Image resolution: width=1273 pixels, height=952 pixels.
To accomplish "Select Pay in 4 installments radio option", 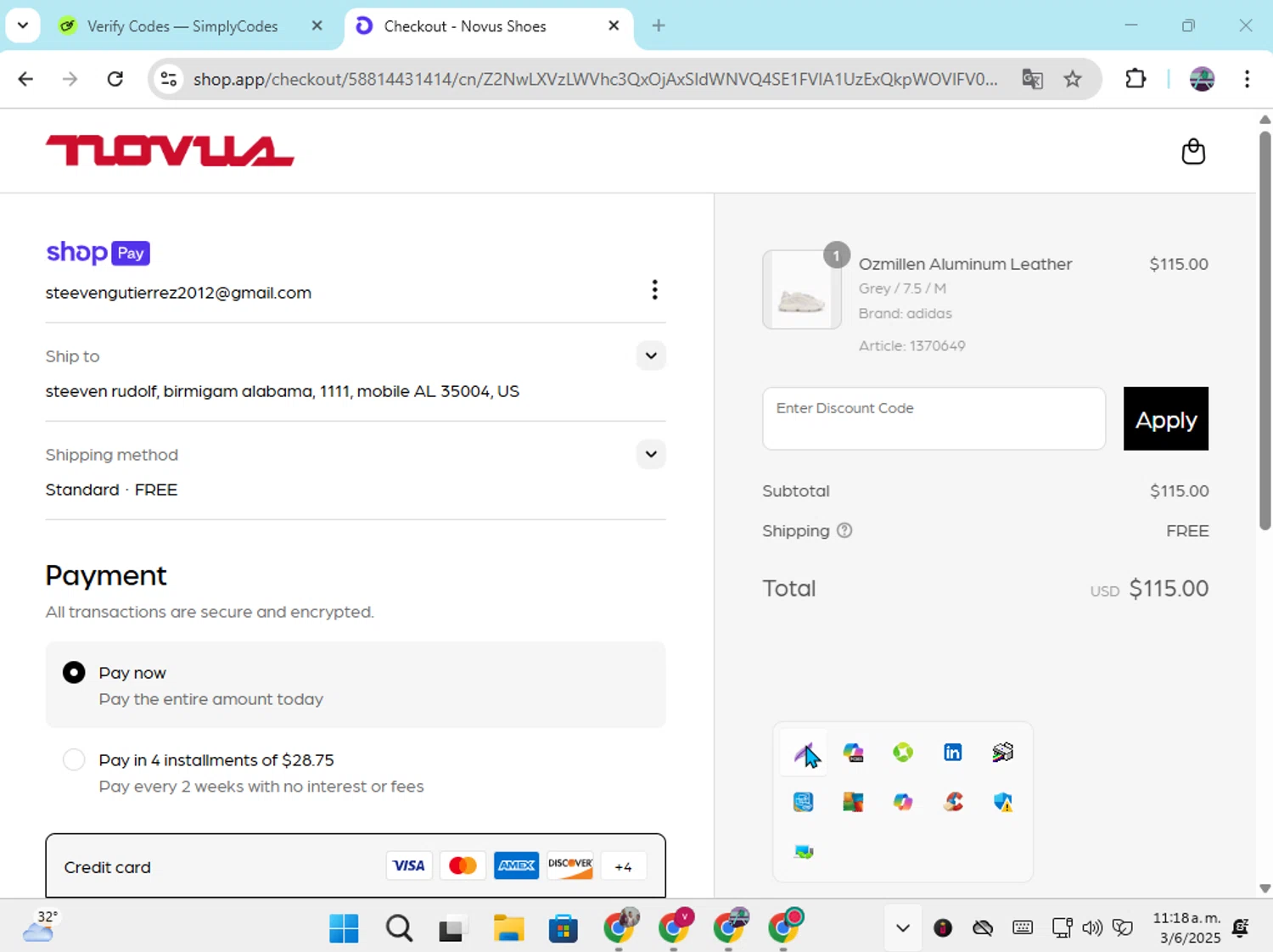I will 74,759.
